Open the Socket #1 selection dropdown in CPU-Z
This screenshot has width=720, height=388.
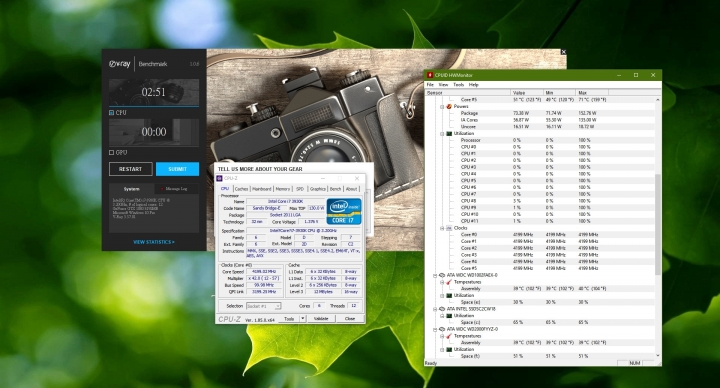tap(264, 306)
